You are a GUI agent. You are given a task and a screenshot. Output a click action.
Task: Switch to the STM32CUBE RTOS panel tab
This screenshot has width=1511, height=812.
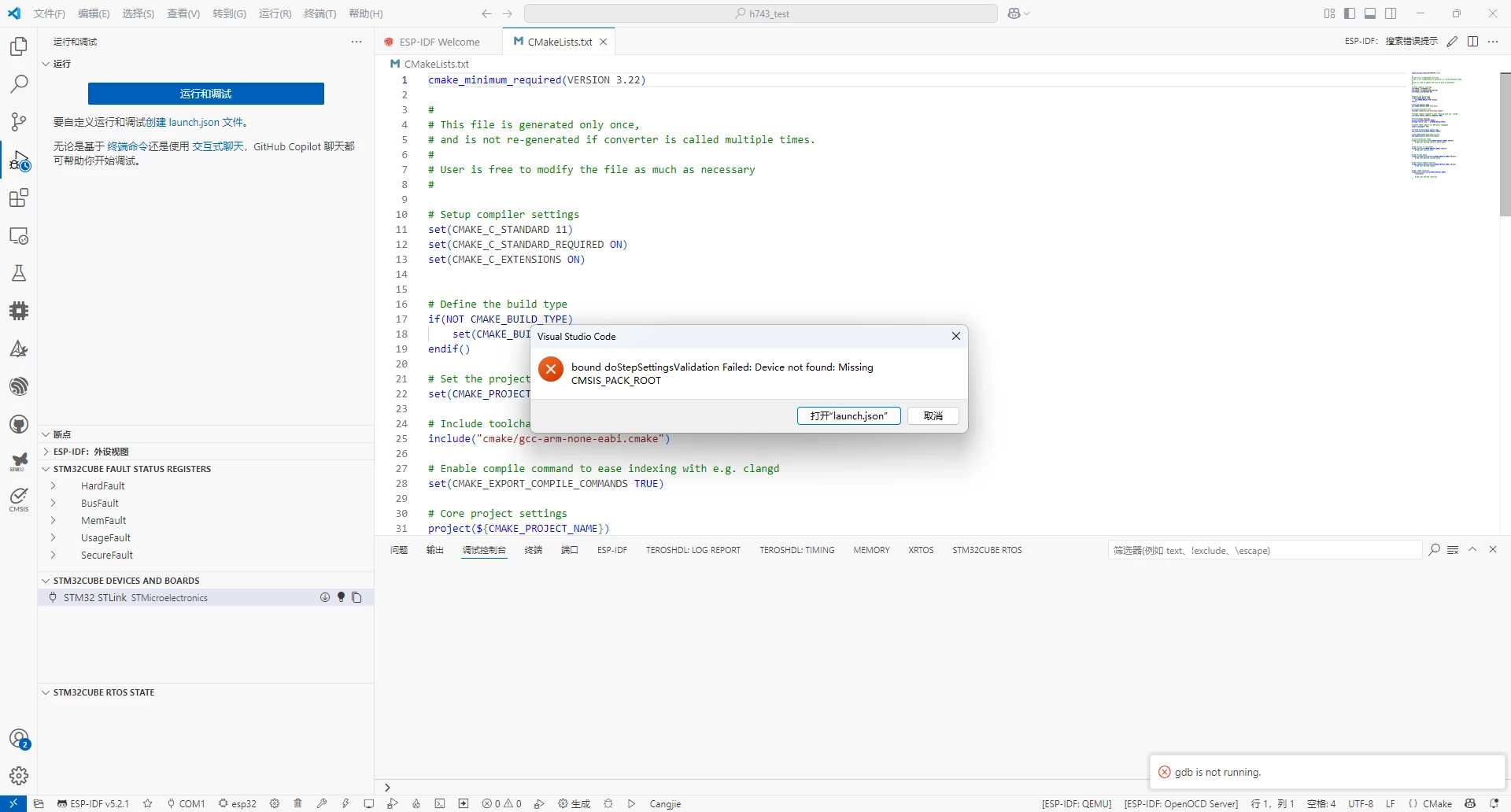click(987, 550)
